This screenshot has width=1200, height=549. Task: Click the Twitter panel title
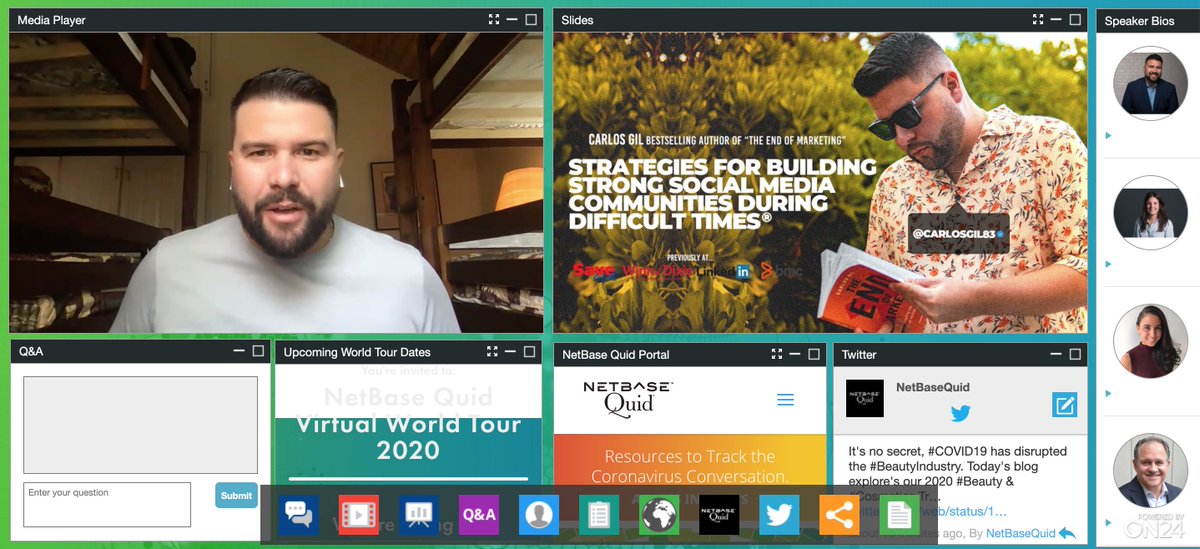(859, 354)
